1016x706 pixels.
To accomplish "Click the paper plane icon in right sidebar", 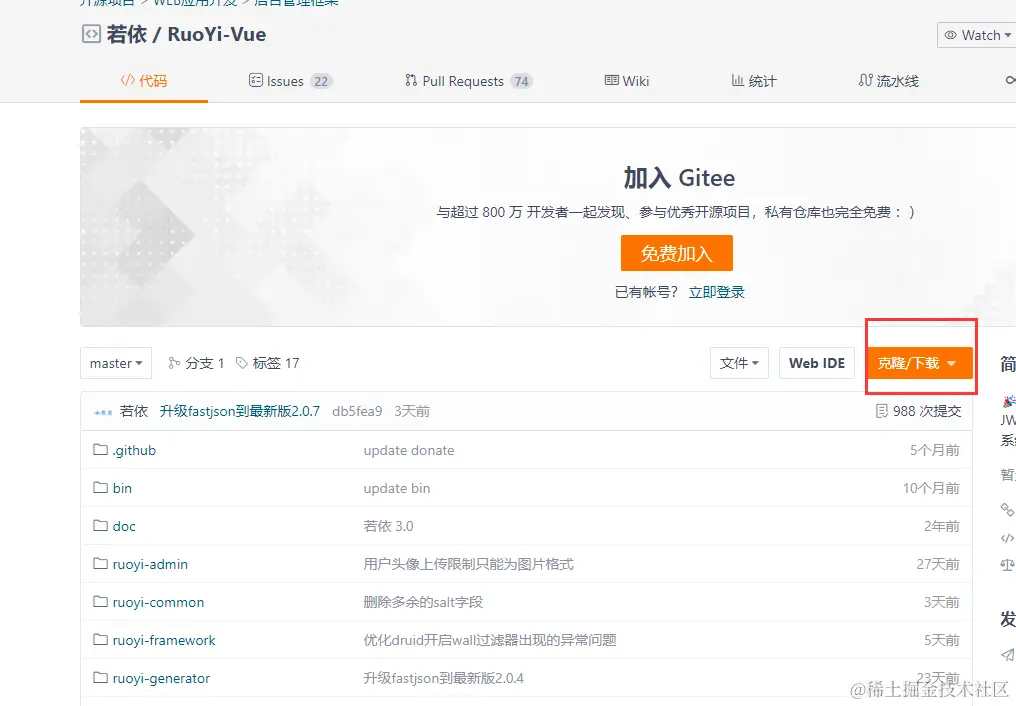I will coord(1008,654).
